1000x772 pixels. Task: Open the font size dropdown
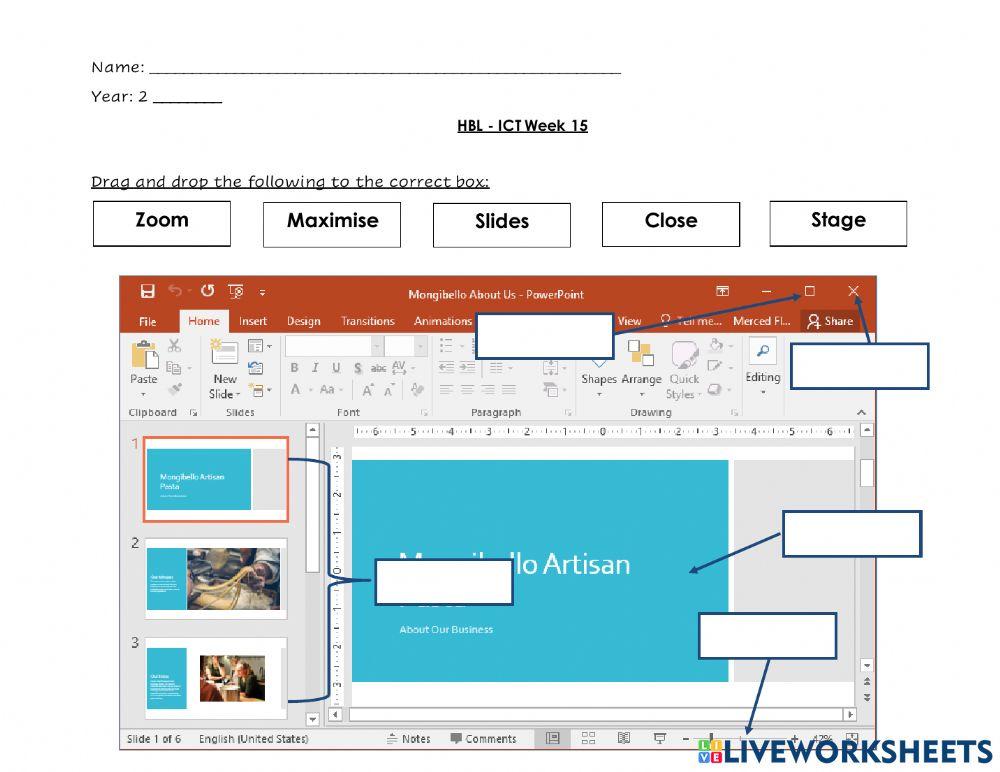coord(420,346)
